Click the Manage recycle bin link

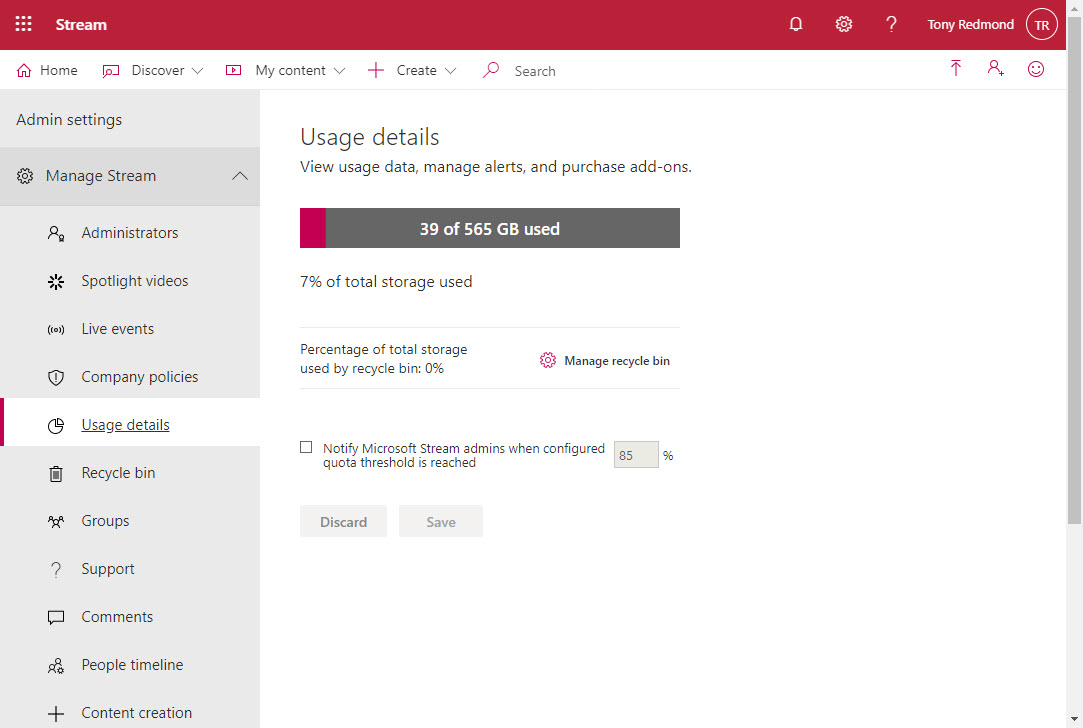coord(617,361)
